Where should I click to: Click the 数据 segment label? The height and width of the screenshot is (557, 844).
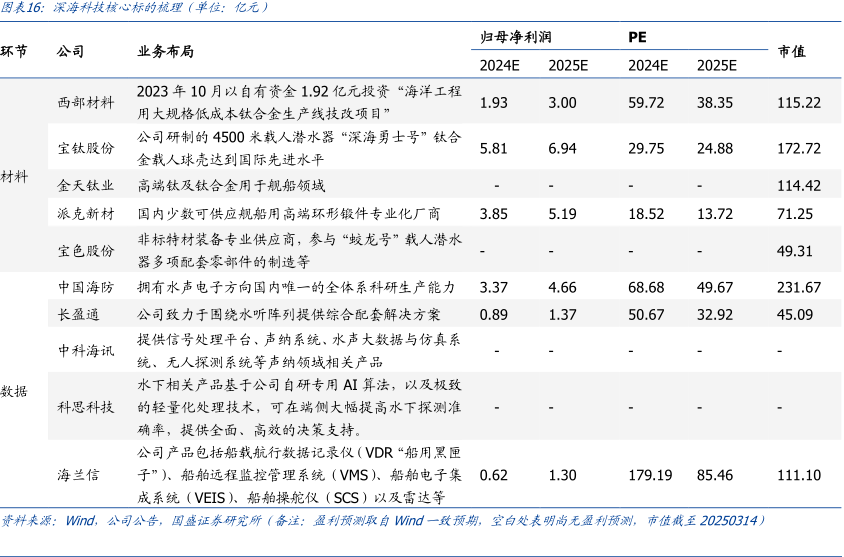point(14,391)
